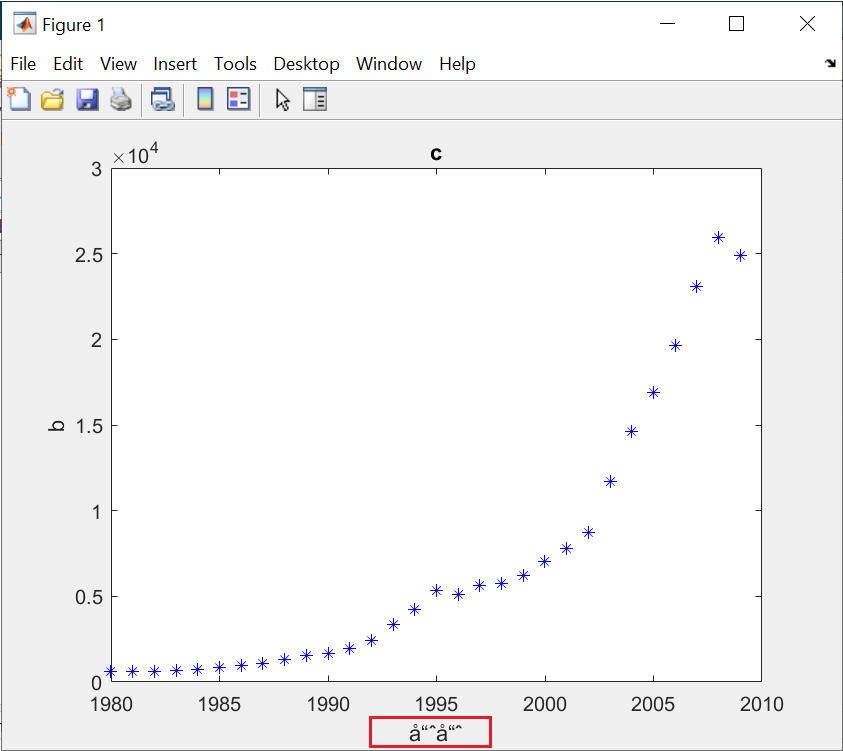Open the Edit menu

pos(68,64)
